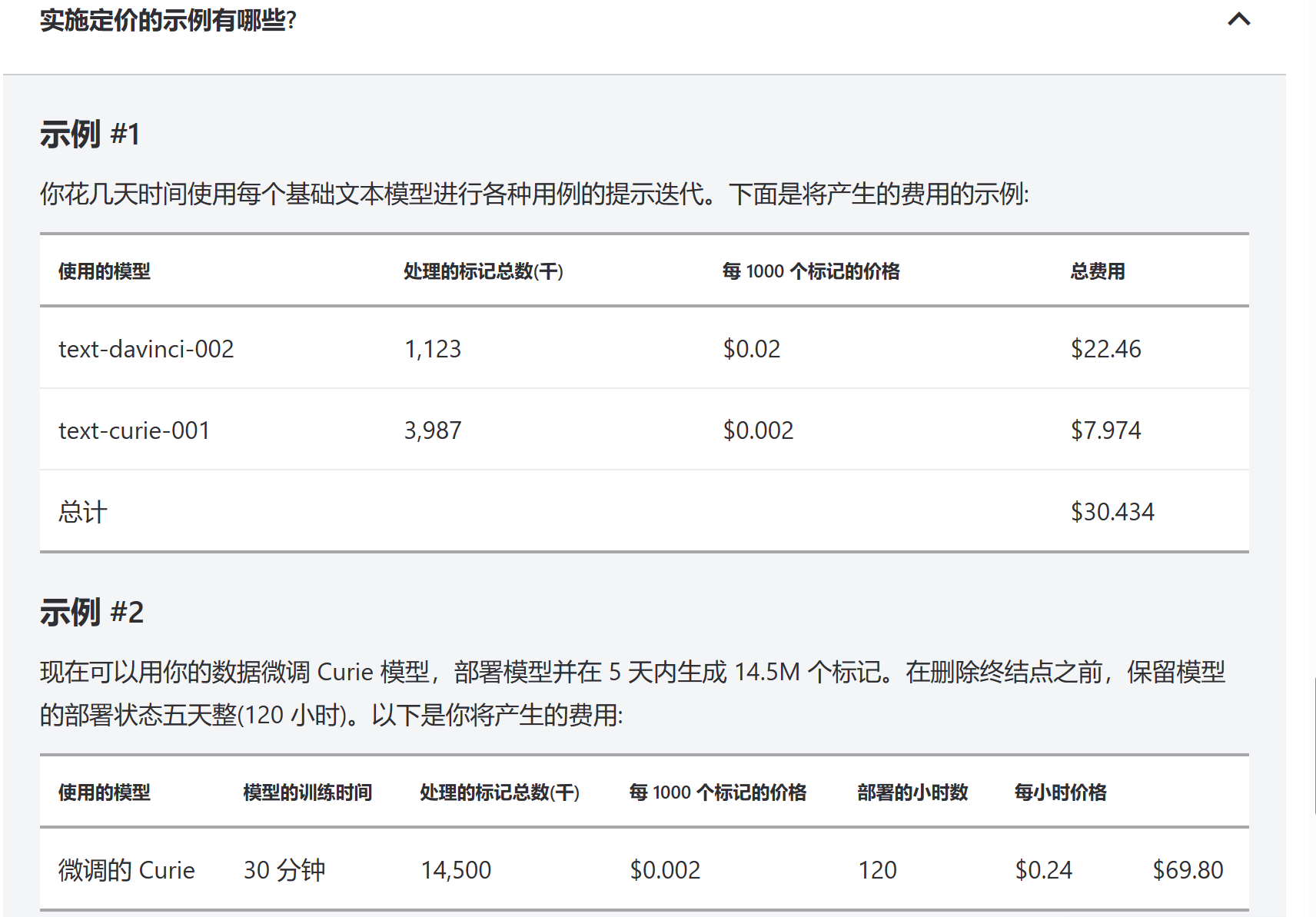Click the $22.46 total cost cell
Viewport: 1316px width, 917px height.
(1105, 349)
